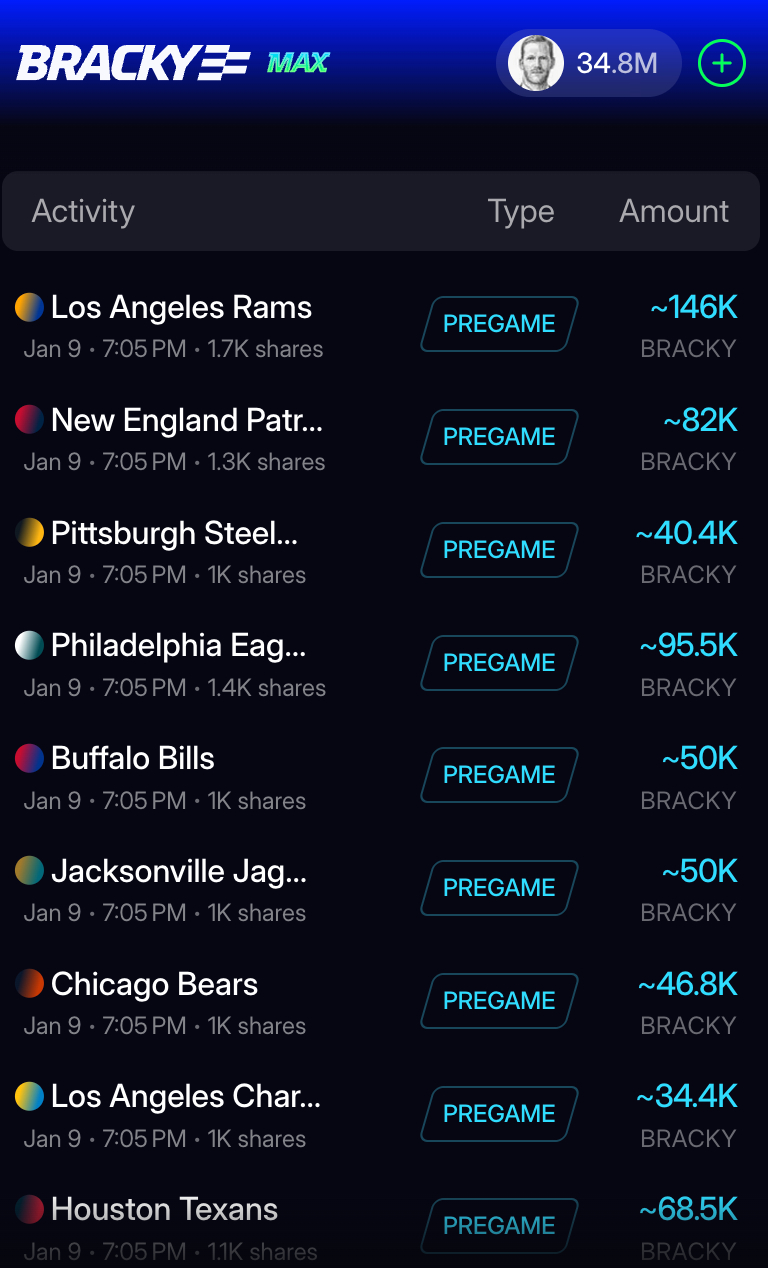The width and height of the screenshot is (768, 1268).
Task: Sort by the Amount column header
Action: 674,211
